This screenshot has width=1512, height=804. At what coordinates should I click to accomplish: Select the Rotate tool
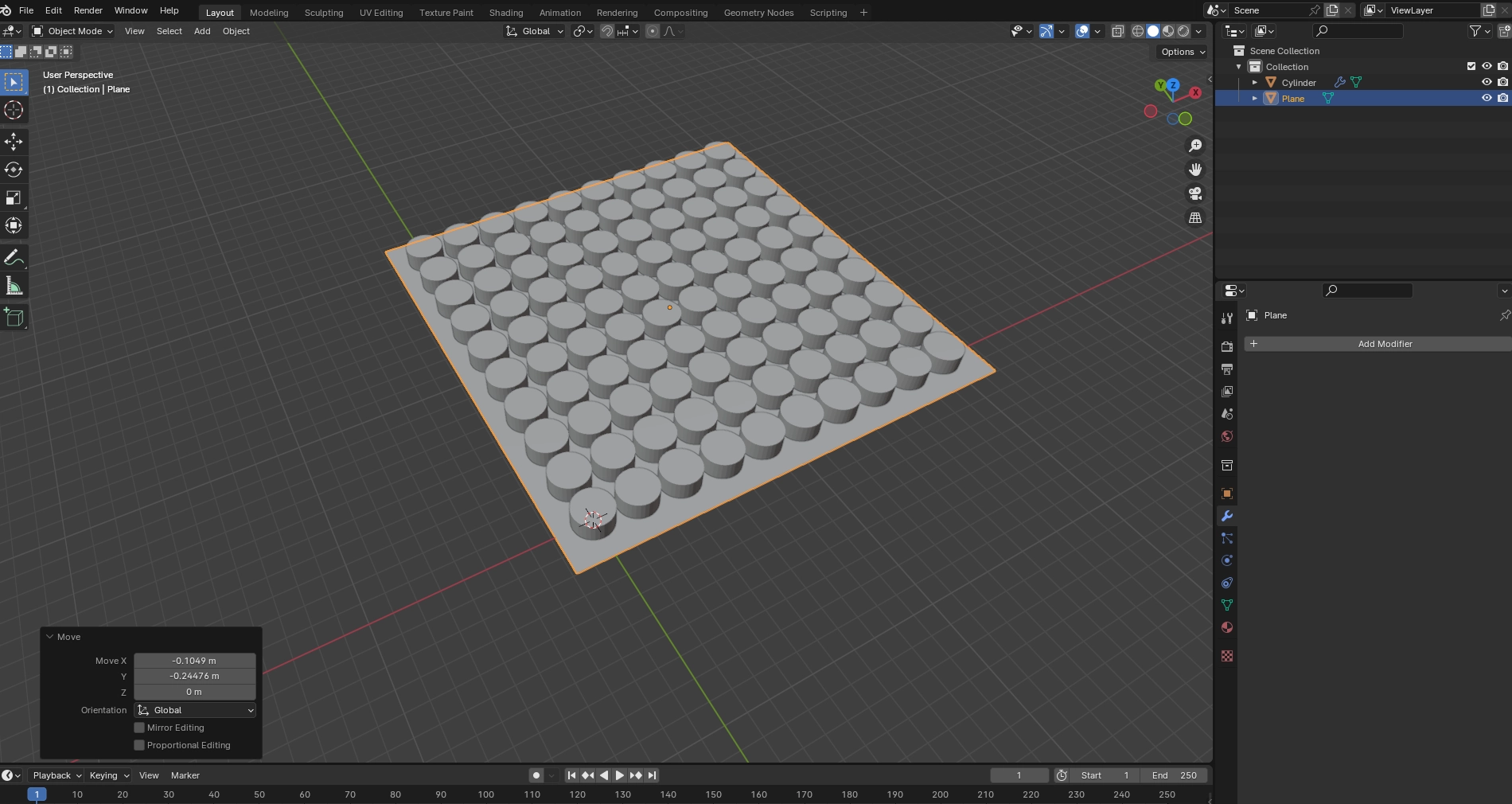click(x=14, y=170)
